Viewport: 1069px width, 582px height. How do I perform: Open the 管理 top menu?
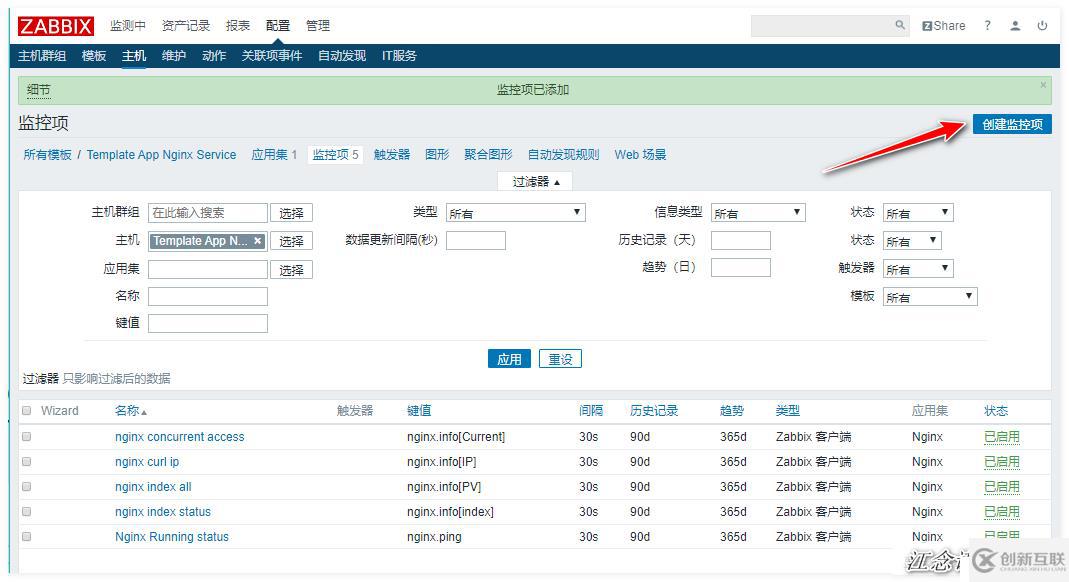point(318,26)
